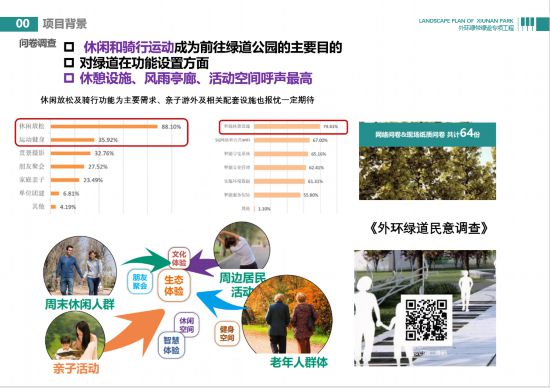Click the couple walking circular photo

pyautogui.click(x=80, y=267)
